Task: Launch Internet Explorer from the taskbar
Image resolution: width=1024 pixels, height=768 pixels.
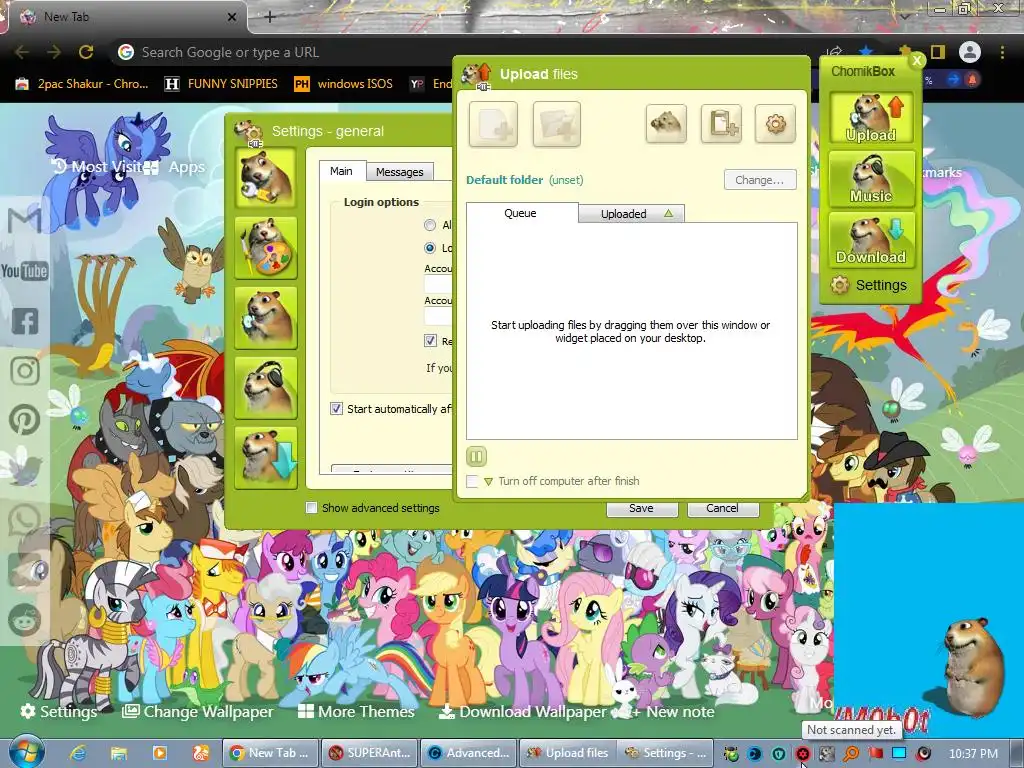Action: 78,753
